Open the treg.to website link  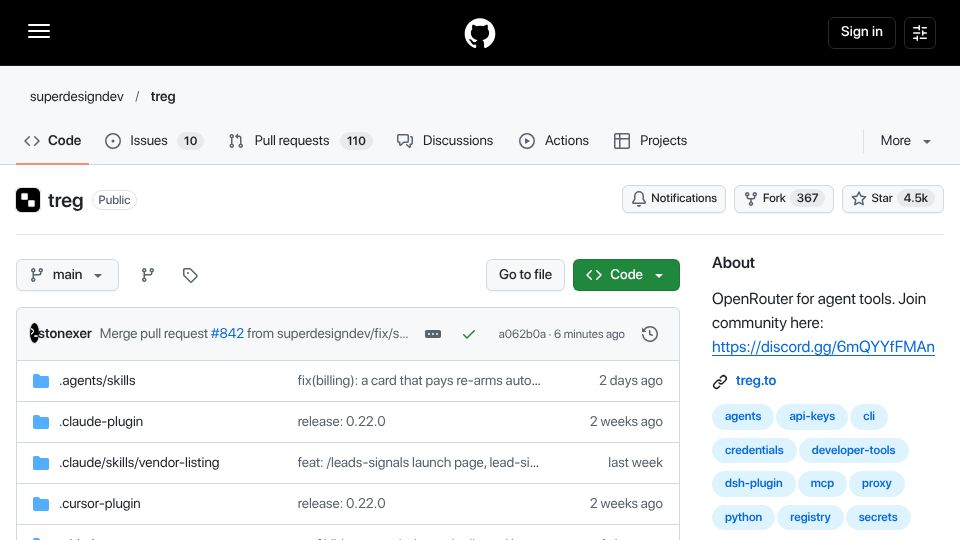756,381
